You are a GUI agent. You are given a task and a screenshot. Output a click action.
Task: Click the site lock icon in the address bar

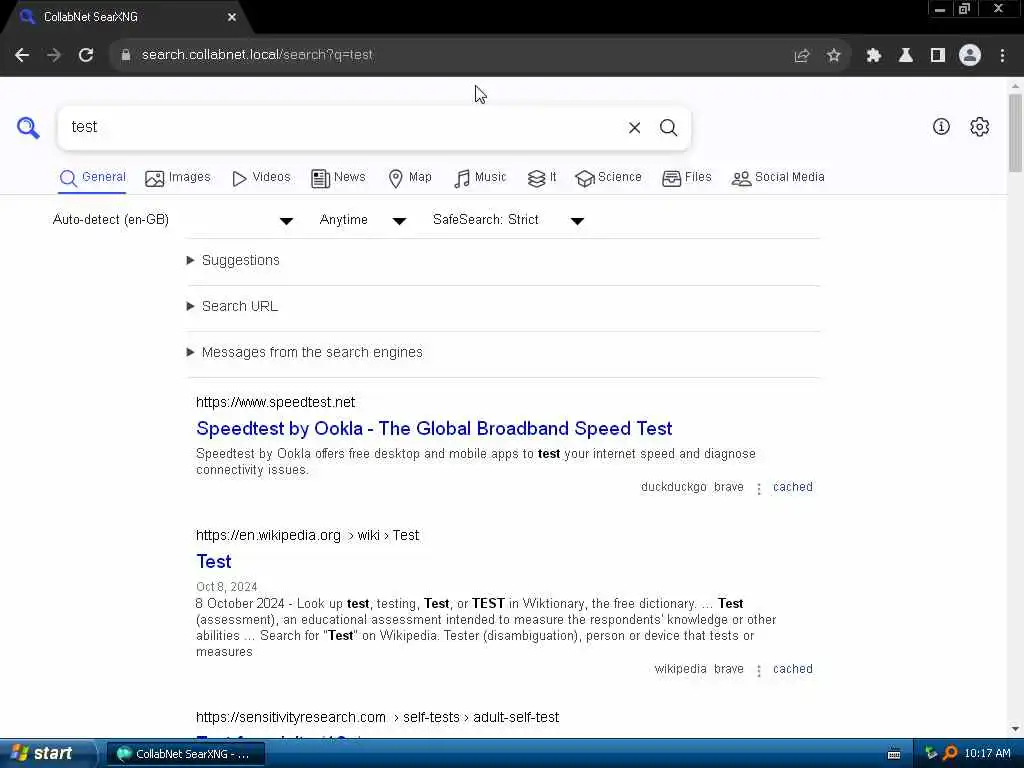125,55
